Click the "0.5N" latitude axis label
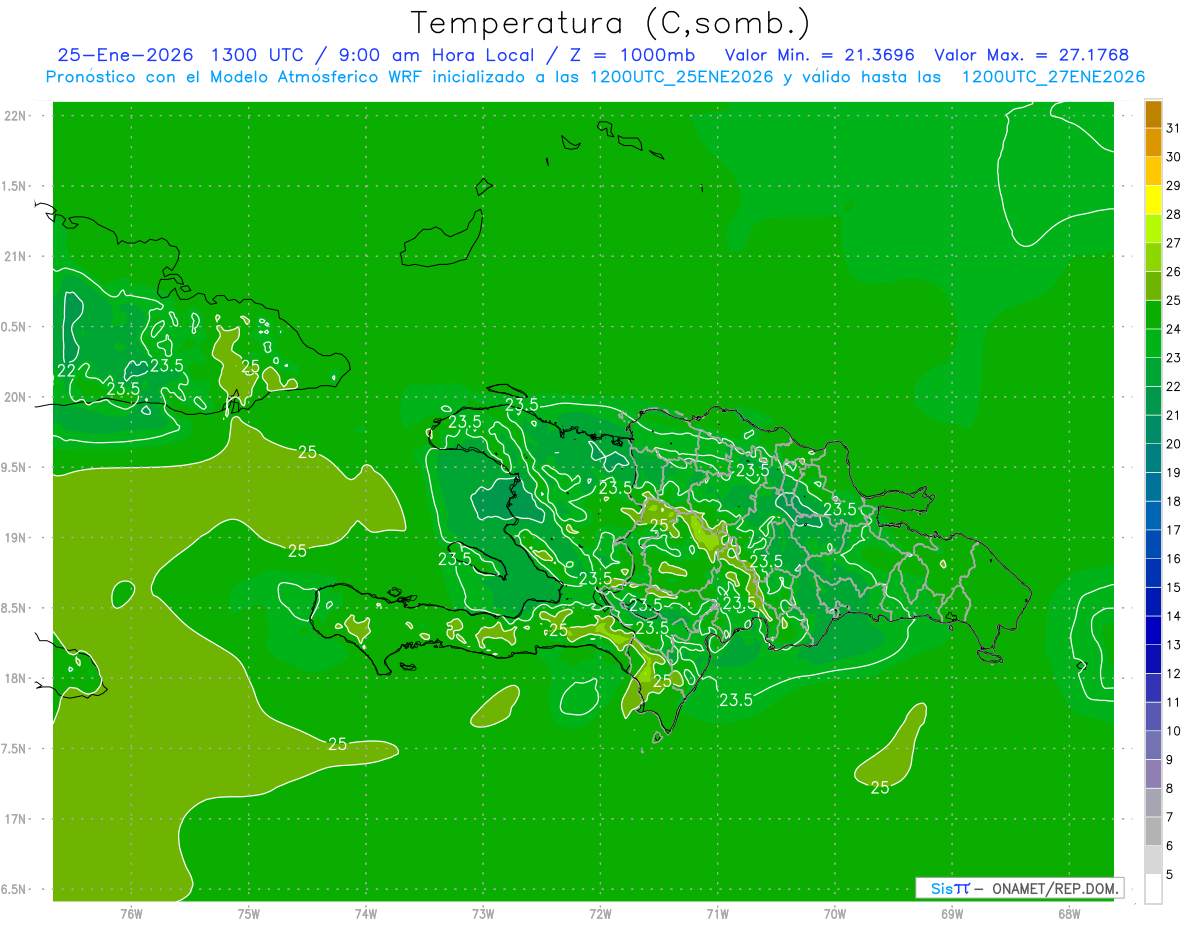 (15, 327)
